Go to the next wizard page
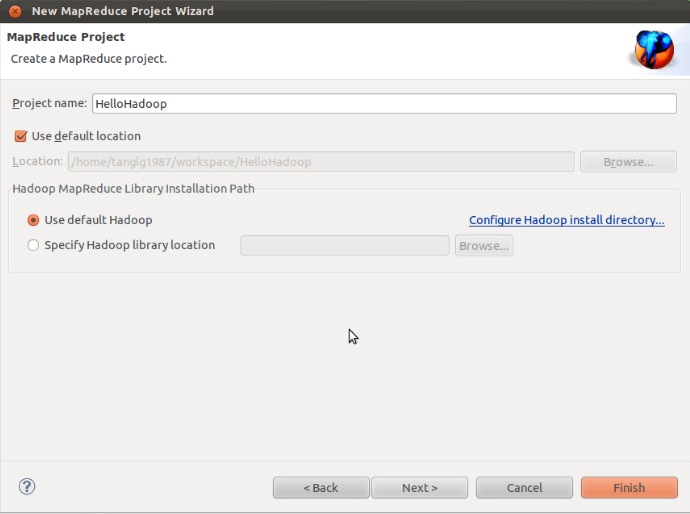Viewport: 690px width, 514px height. click(419, 488)
